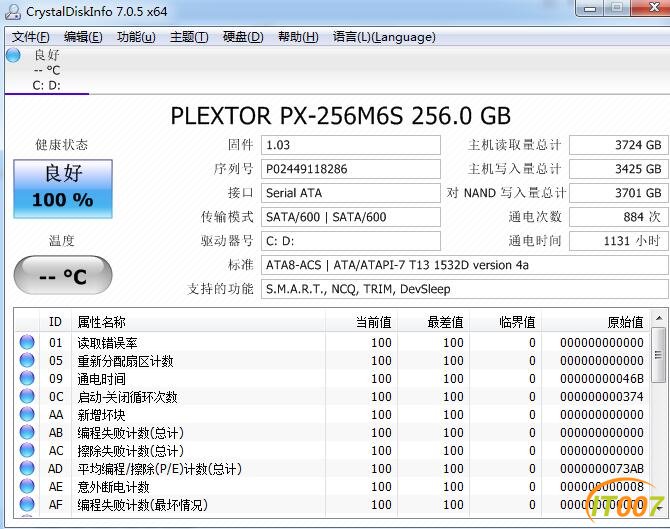Image resolution: width=670 pixels, height=529 pixels.
Task: Click raw value 00000000046B
Action: (x=602, y=379)
